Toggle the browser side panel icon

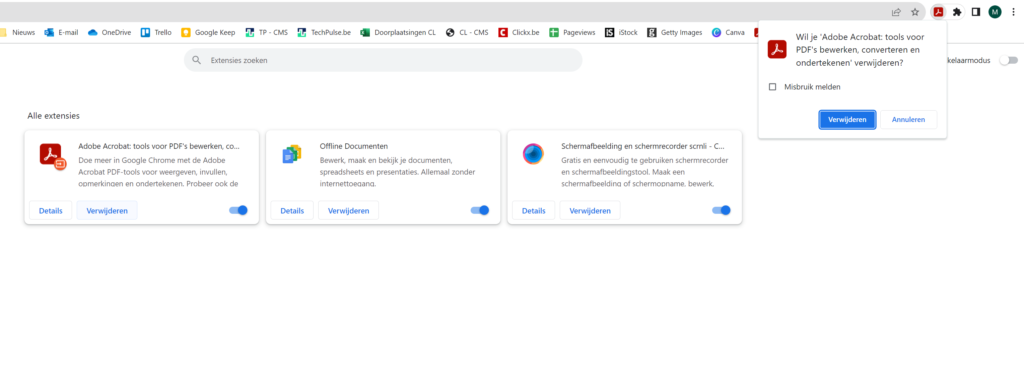point(976,12)
